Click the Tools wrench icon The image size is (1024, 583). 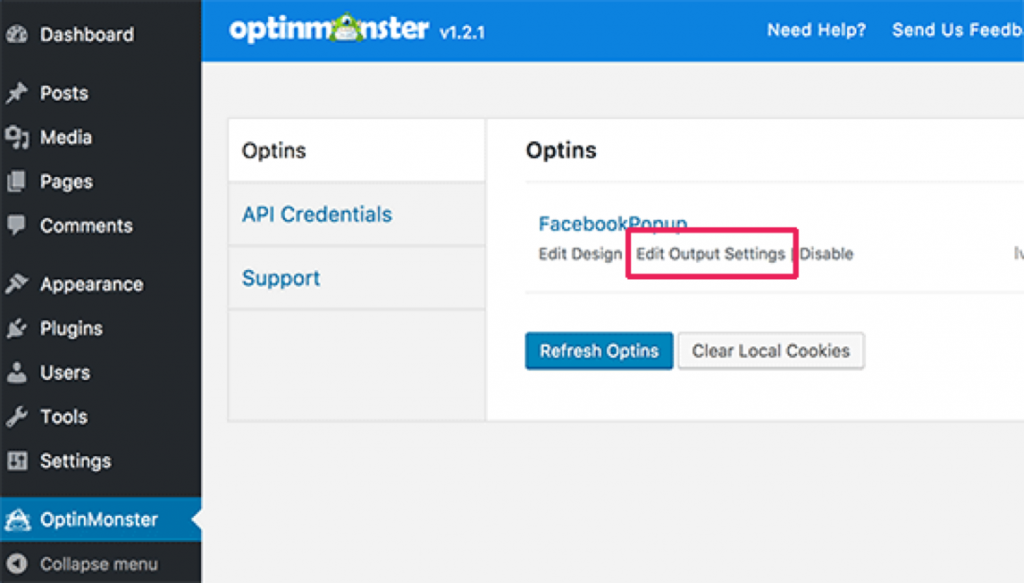tap(17, 417)
